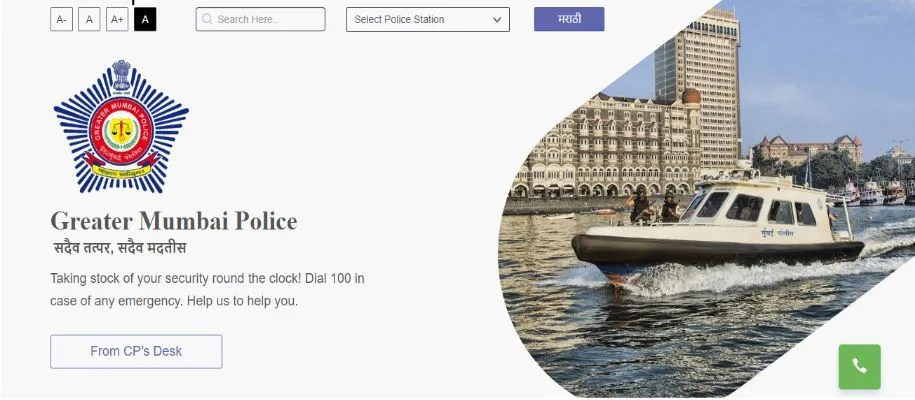Click the police station dropdown chevron arrow
Screen dimensions: 915x400
coord(497,19)
